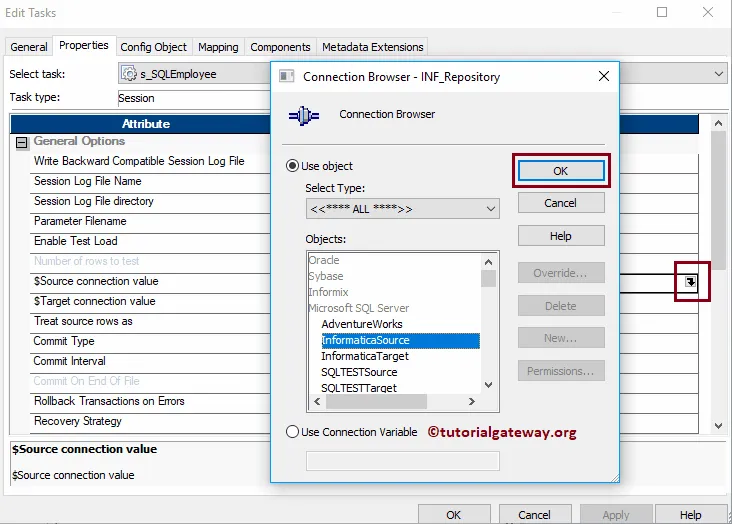Open the Config Object tab

154,47
